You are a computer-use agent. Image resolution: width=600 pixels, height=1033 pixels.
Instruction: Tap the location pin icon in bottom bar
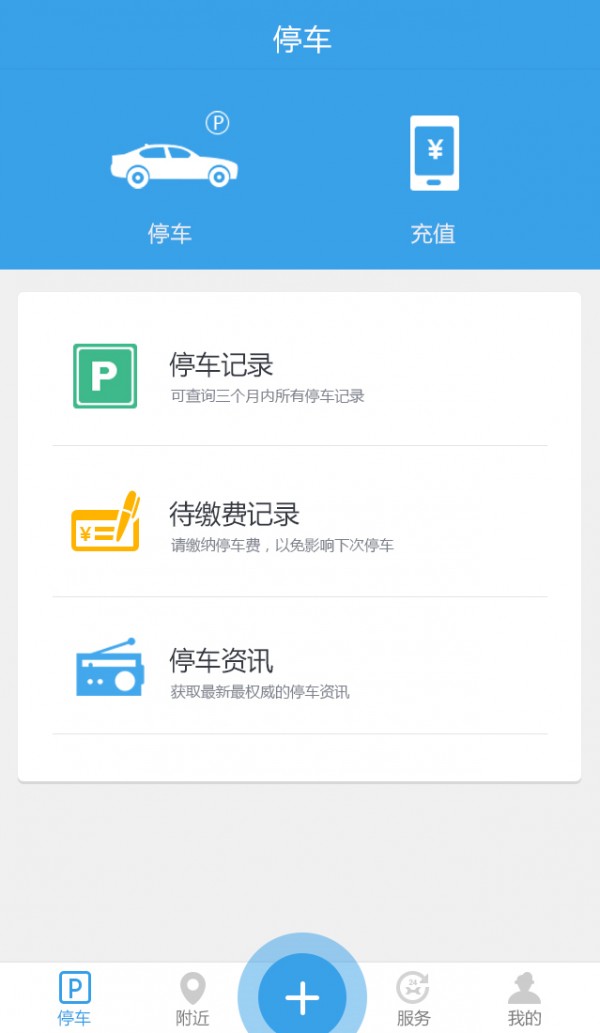pos(192,988)
